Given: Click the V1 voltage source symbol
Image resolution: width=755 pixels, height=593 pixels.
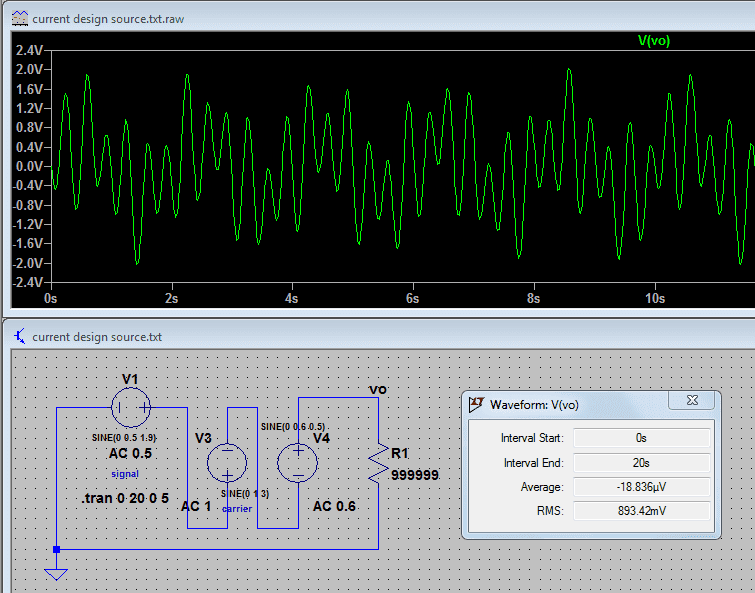Looking at the screenshot, I should pos(131,408).
